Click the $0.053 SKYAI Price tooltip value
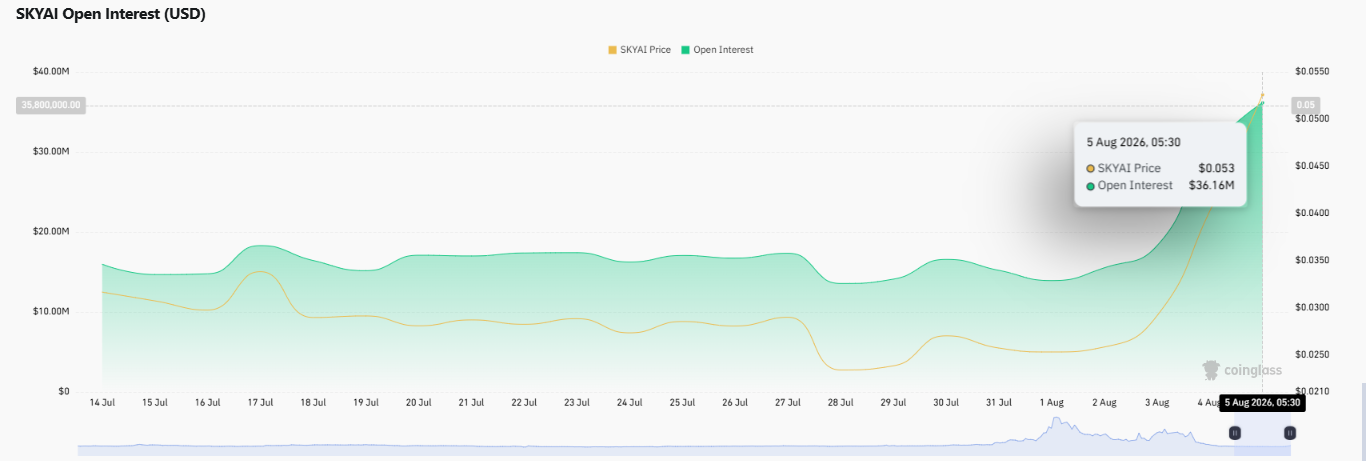This screenshot has height=461, width=1366. (1216, 168)
